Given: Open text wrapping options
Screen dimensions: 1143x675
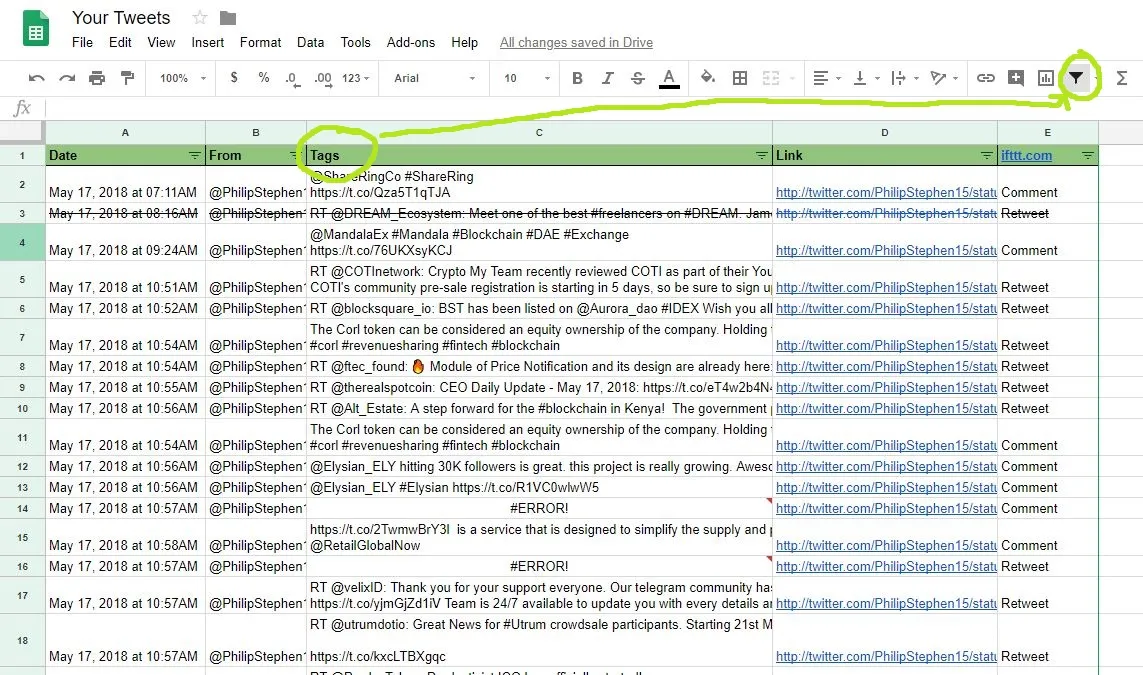Looking at the screenshot, I should click(905, 78).
